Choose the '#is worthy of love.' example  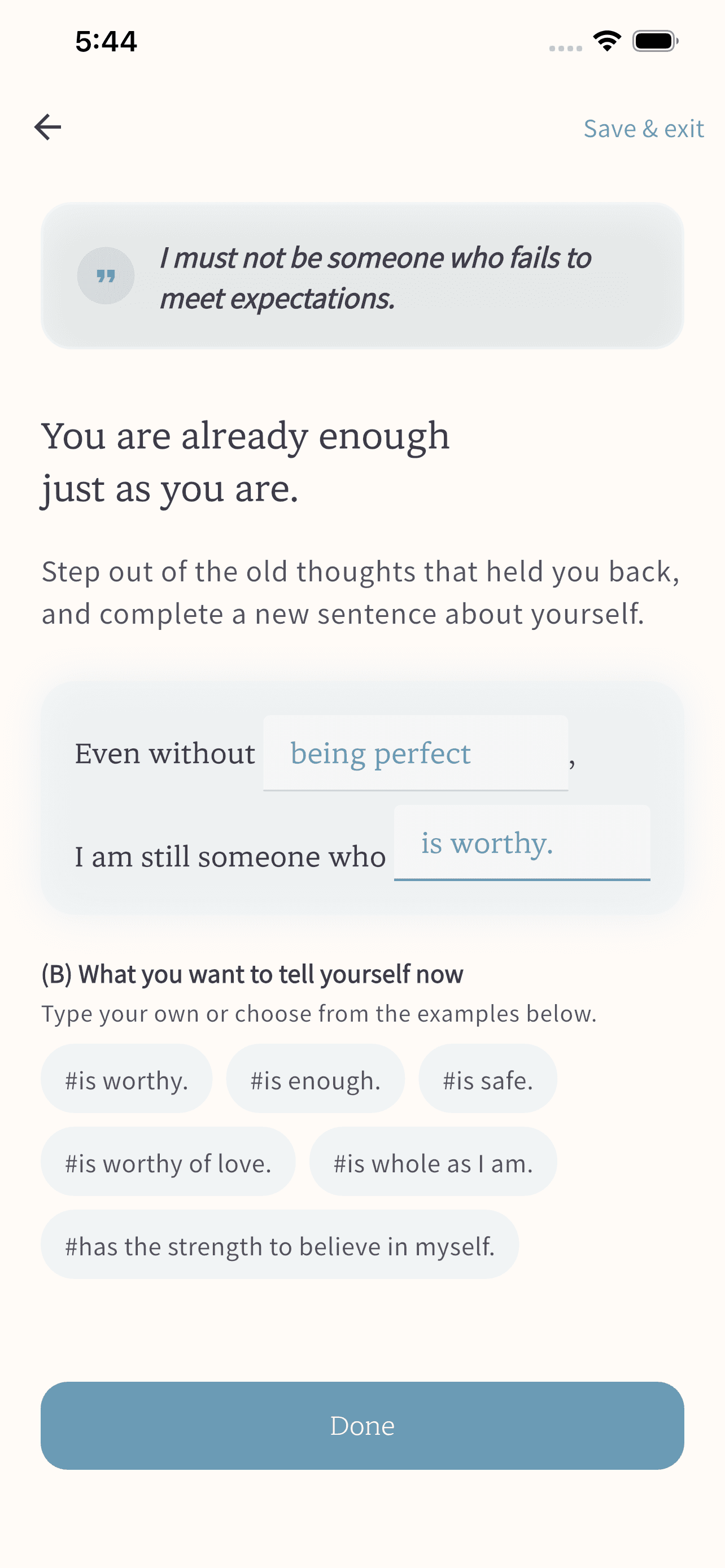(168, 1163)
